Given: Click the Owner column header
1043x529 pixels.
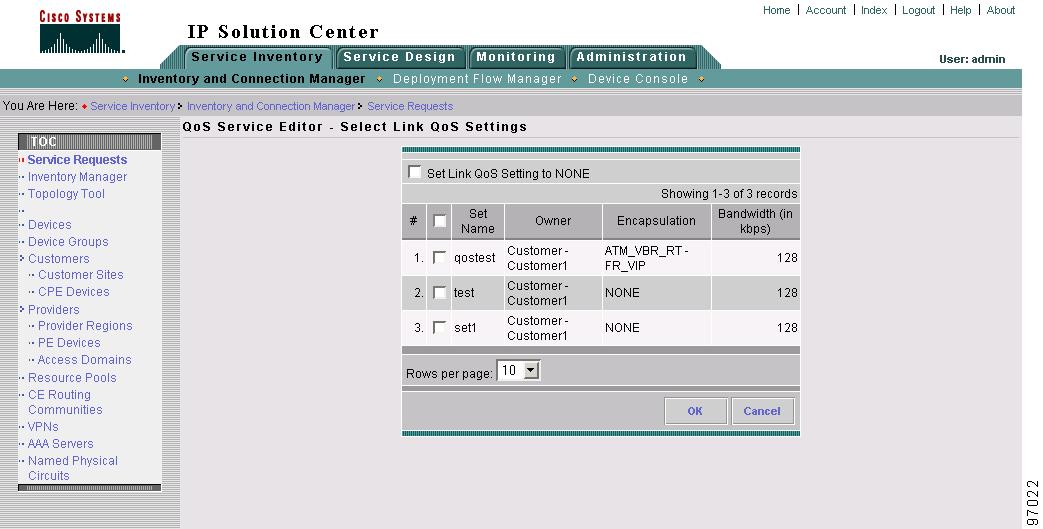Looking at the screenshot, I should (553, 221).
